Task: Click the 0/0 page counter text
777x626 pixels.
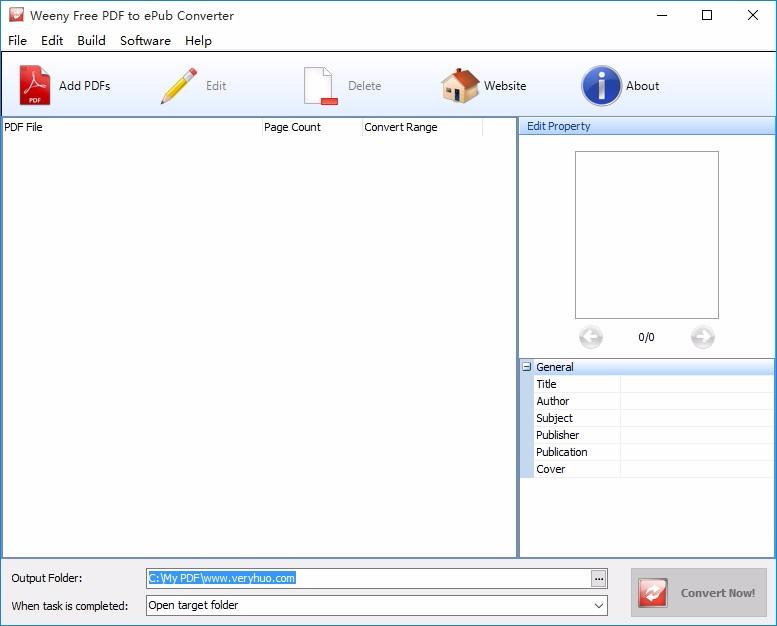Action: pyautogui.click(x=646, y=338)
